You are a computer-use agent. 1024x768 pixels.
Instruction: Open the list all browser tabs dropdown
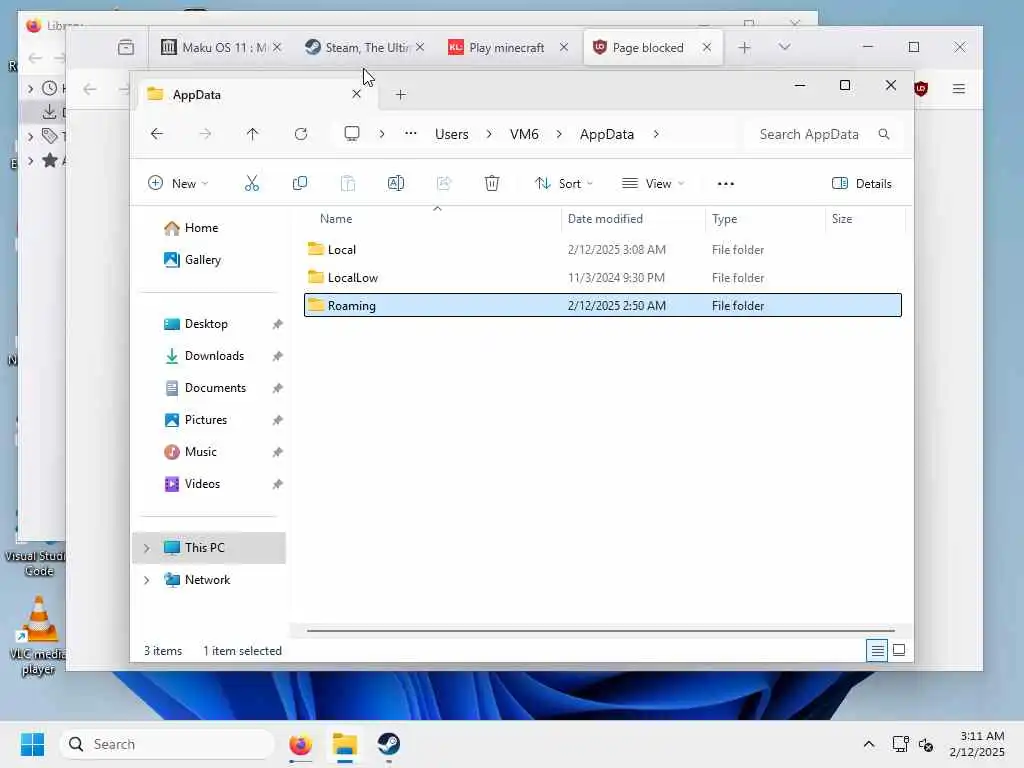[x=784, y=47]
